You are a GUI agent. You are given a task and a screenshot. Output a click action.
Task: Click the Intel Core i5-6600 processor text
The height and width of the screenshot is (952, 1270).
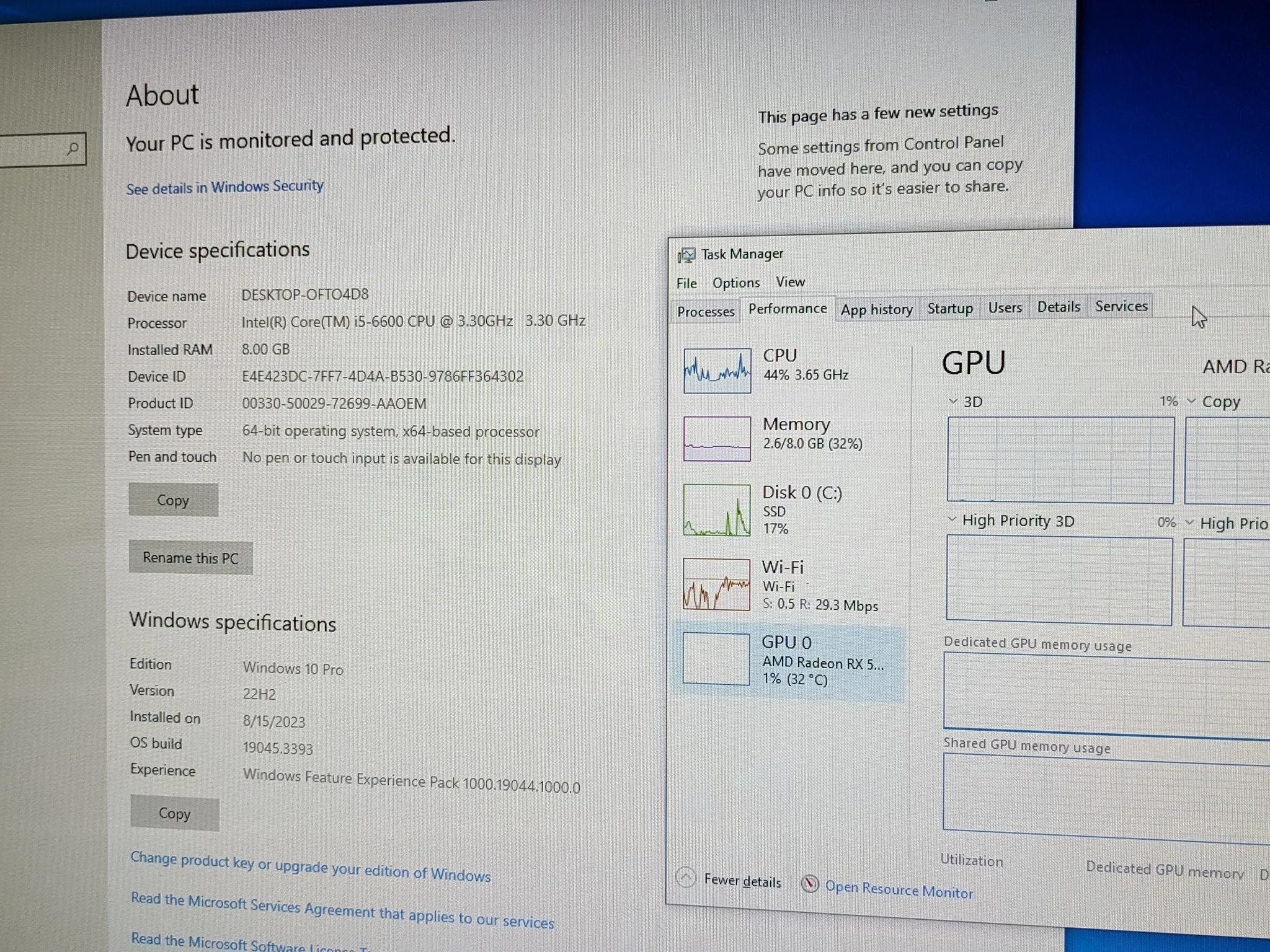(x=414, y=321)
